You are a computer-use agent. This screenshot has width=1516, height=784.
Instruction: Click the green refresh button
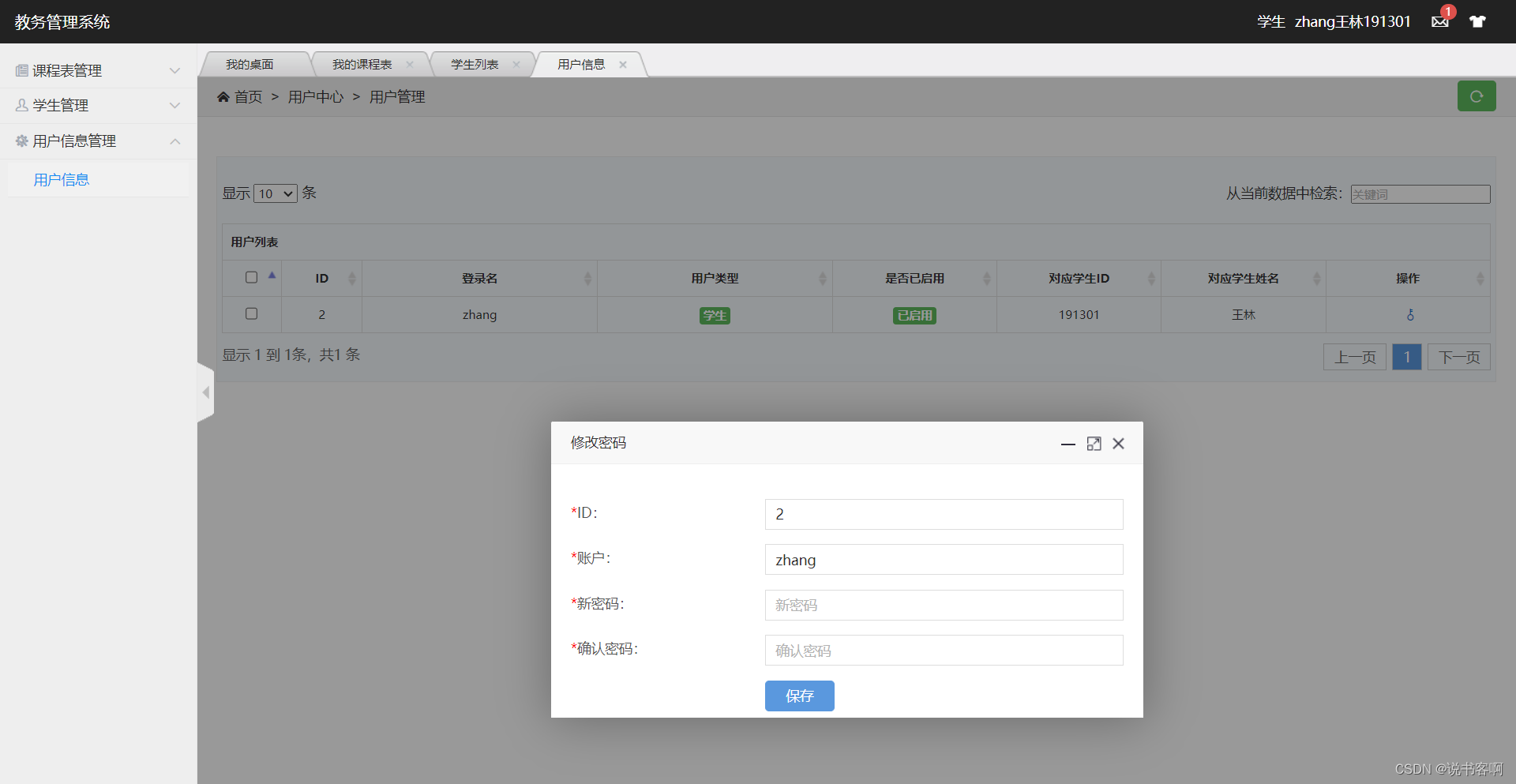[1477, 96]
